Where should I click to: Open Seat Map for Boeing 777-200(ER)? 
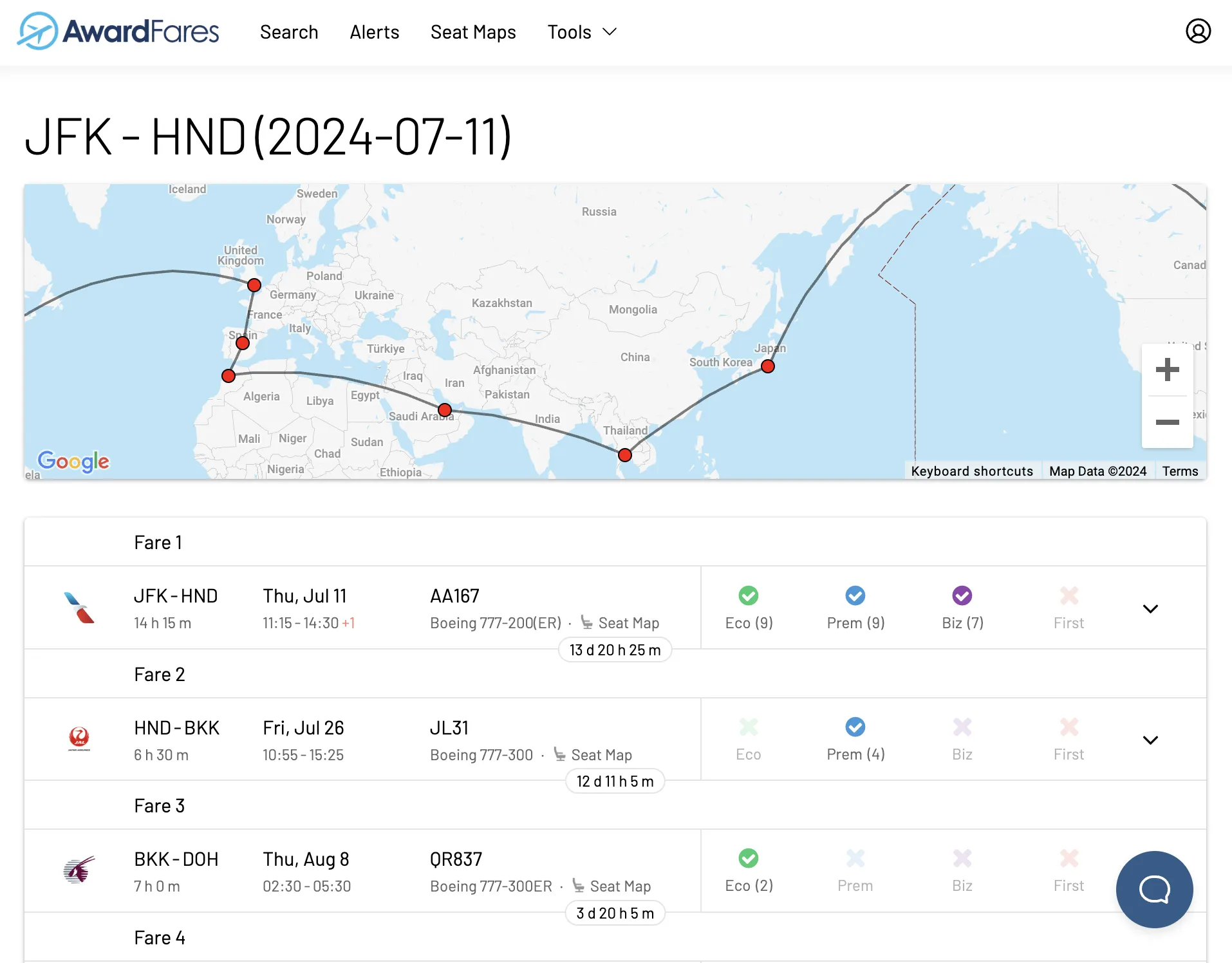620,622
